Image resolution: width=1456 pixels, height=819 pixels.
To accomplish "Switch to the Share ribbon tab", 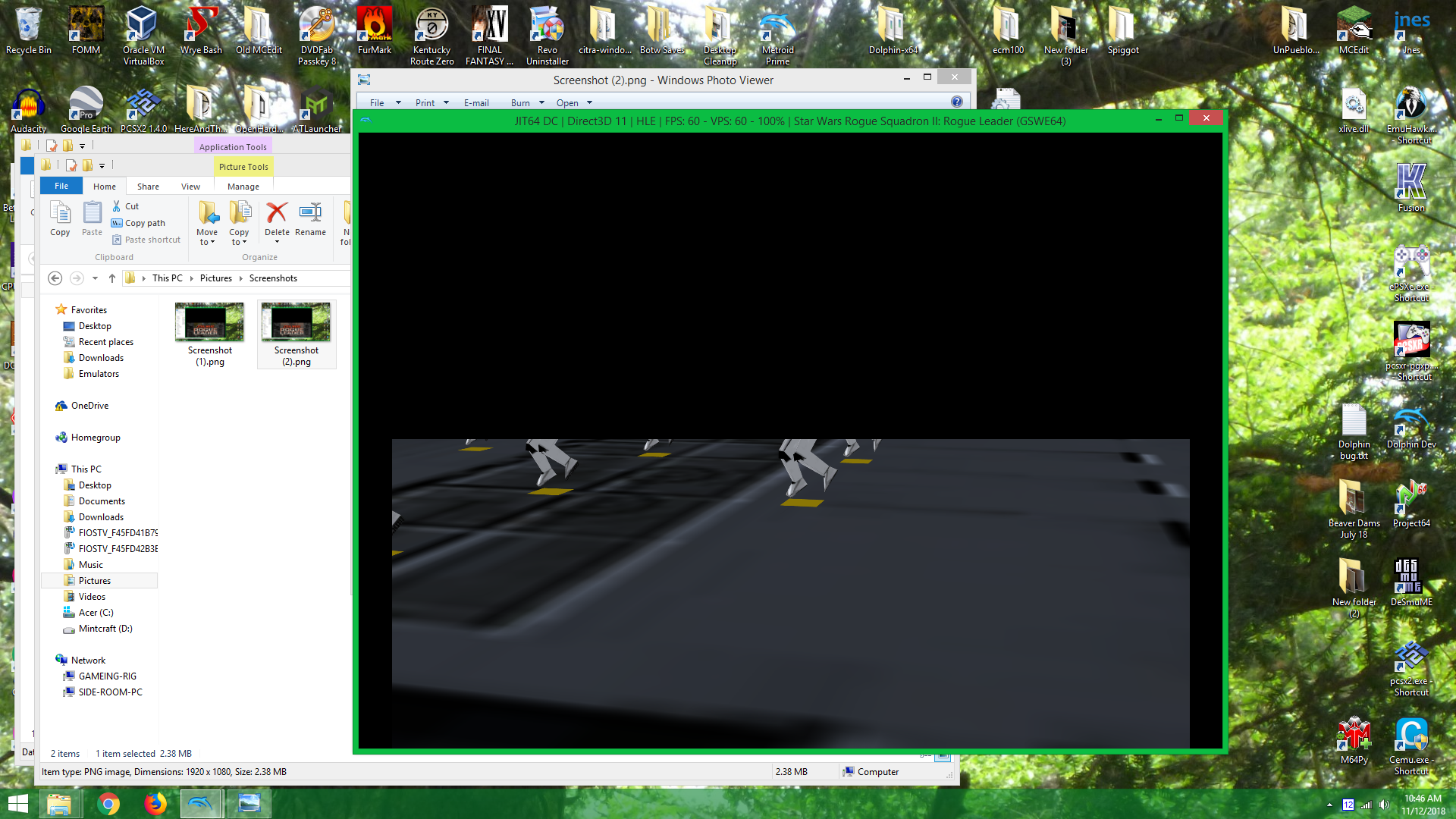I will [147, 186].
